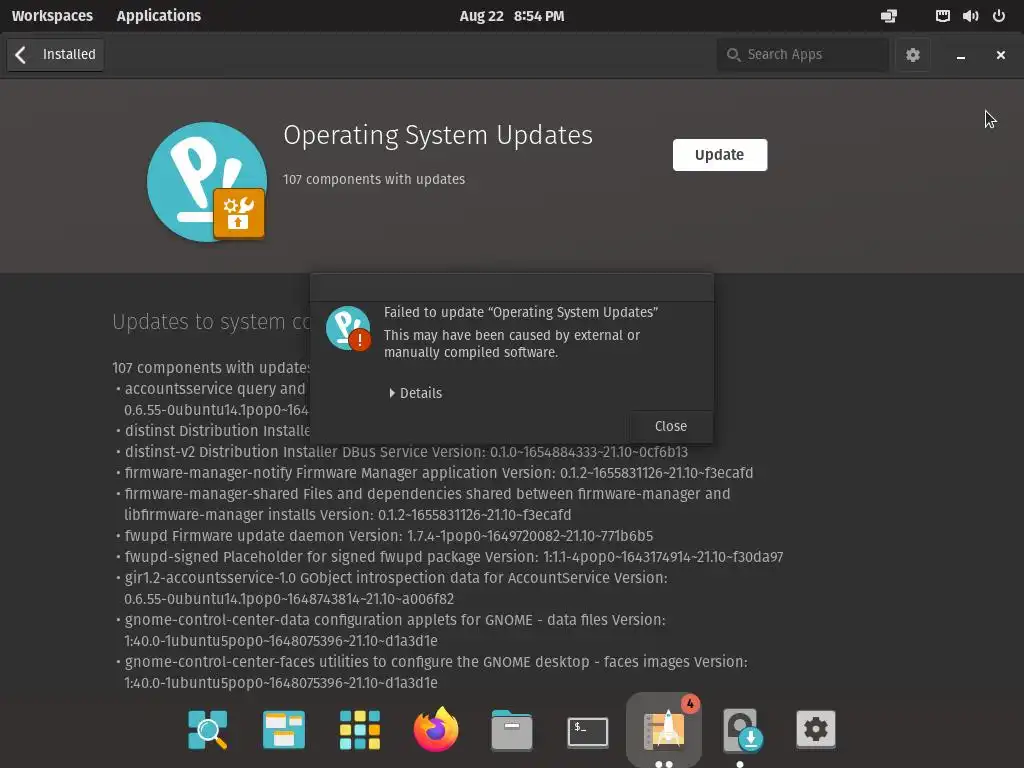
Task: Click the 'Updates to system' section heading
Action: 211,321
